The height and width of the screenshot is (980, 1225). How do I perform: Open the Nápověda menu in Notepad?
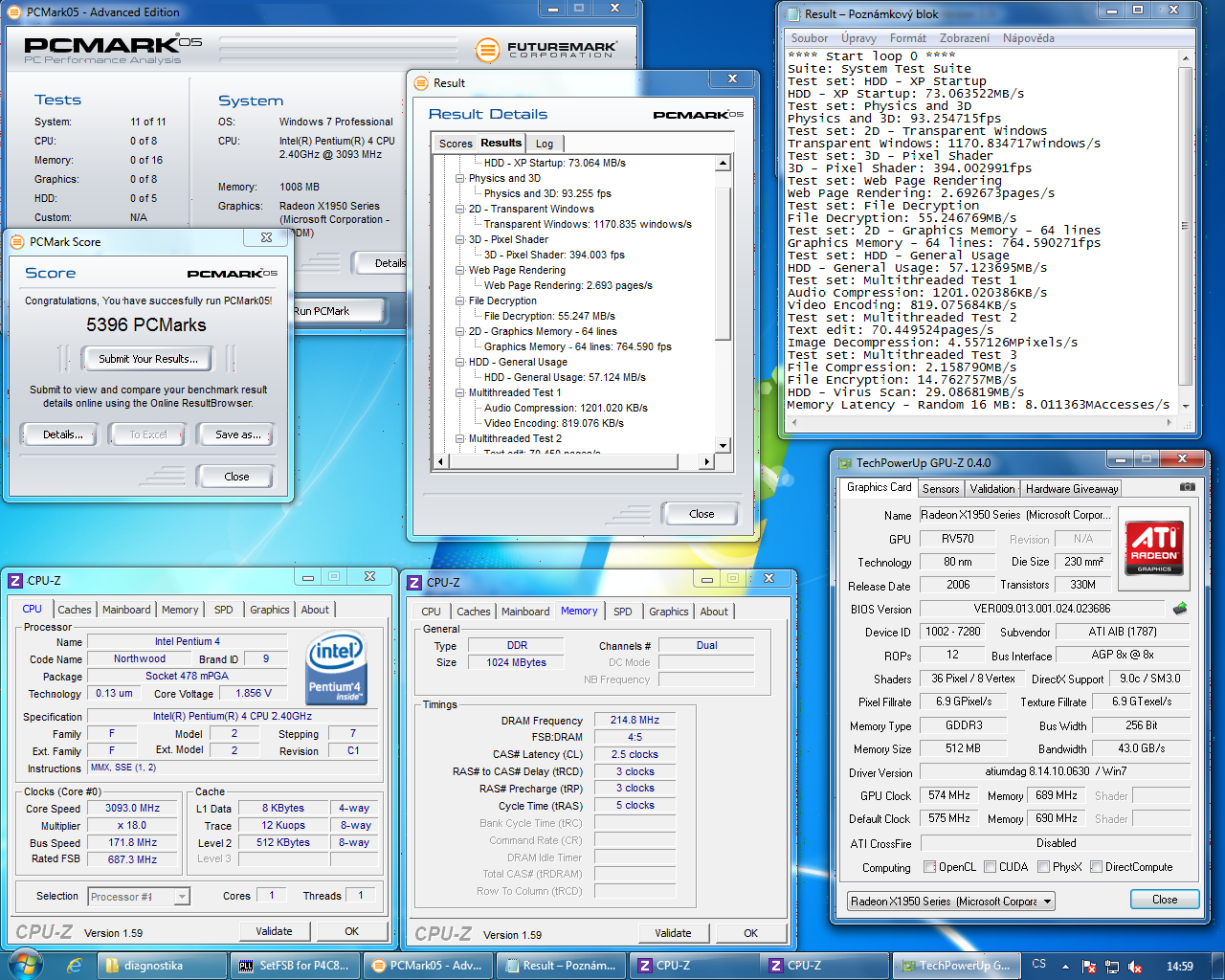[1028, 38]
